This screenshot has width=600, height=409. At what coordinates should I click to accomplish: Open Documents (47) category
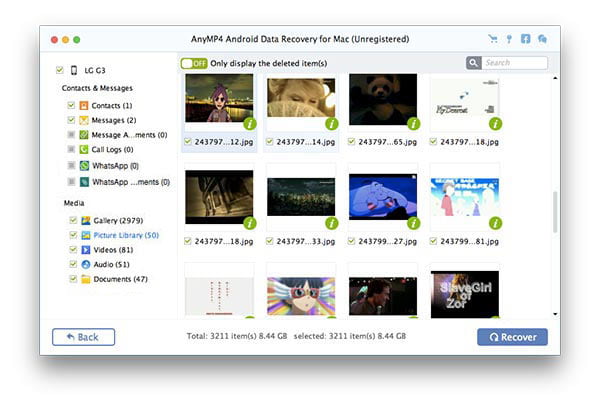coord(121,279)
